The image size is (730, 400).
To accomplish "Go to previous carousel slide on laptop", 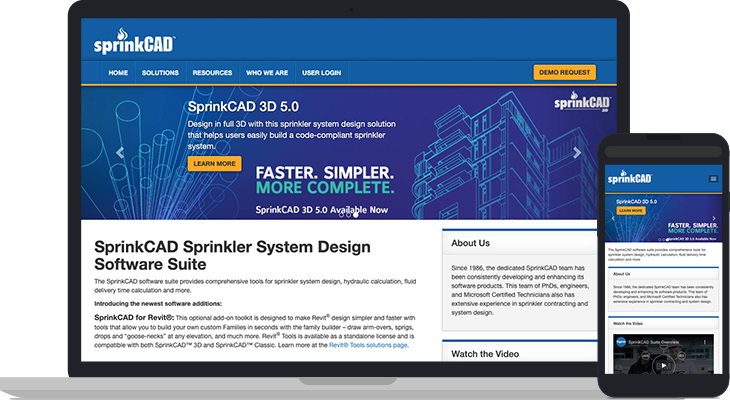I will pos(120,152).
